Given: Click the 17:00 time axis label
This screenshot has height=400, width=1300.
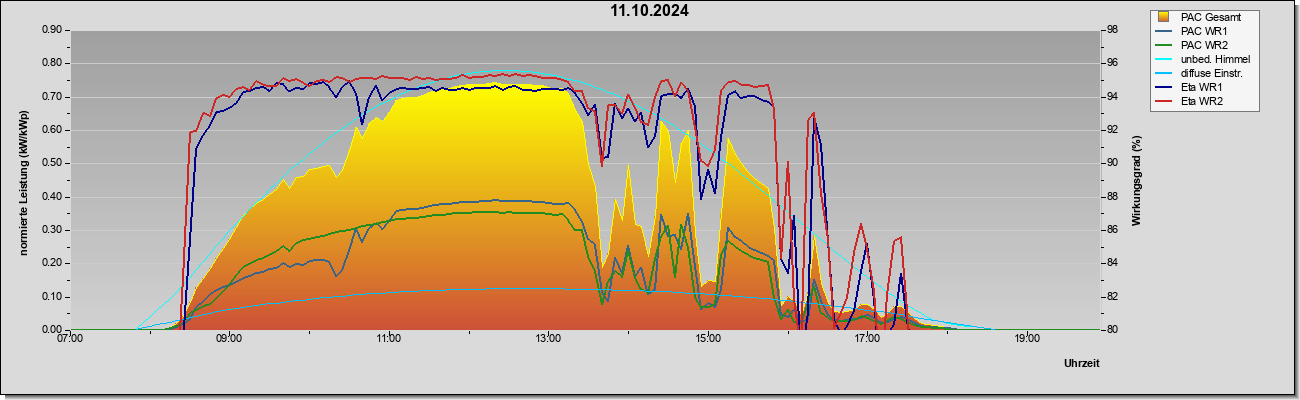Looking at the screenshot, I should coord(867,339).
